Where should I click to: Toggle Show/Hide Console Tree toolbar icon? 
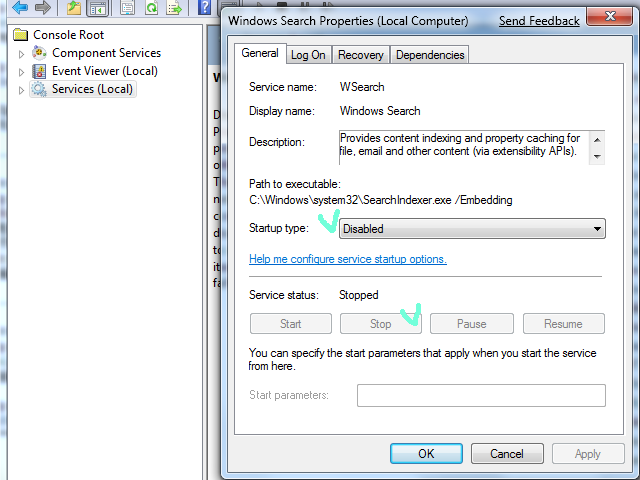[98, 7]
